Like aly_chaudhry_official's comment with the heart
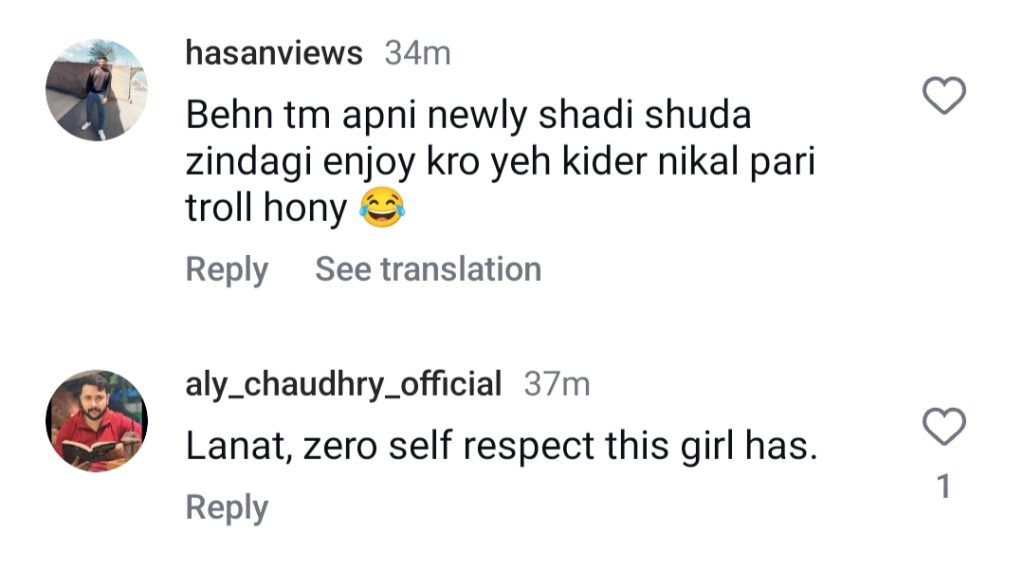 (942, 427)
